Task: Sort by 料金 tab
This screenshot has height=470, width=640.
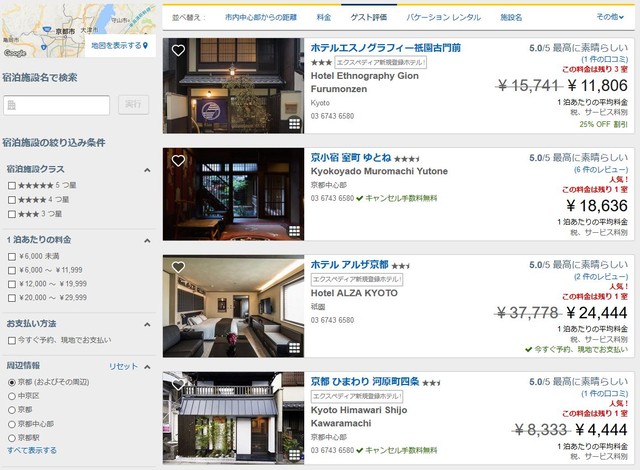Action: (324, 18)
